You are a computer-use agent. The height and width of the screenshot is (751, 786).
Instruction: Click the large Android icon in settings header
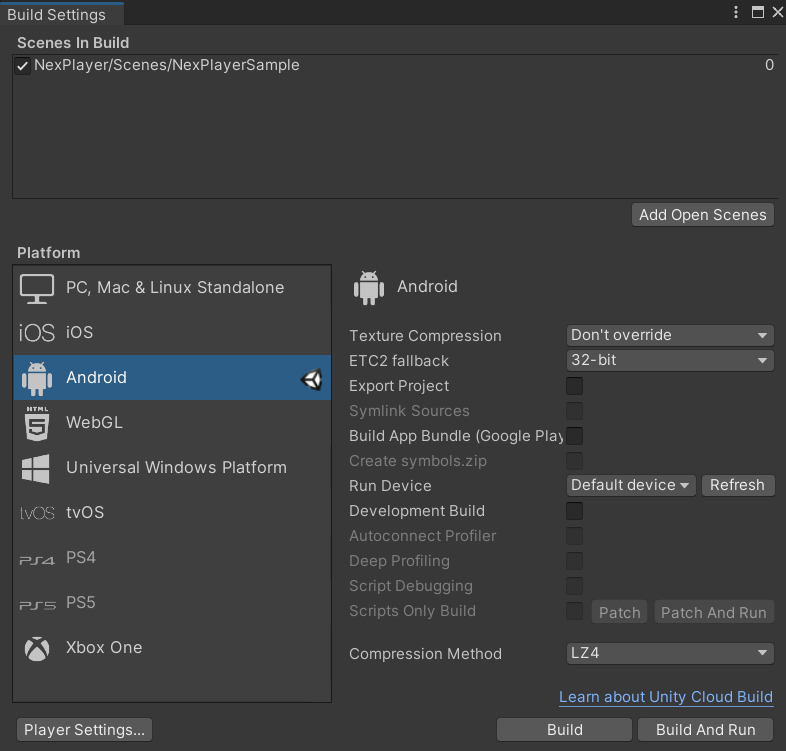369,288
